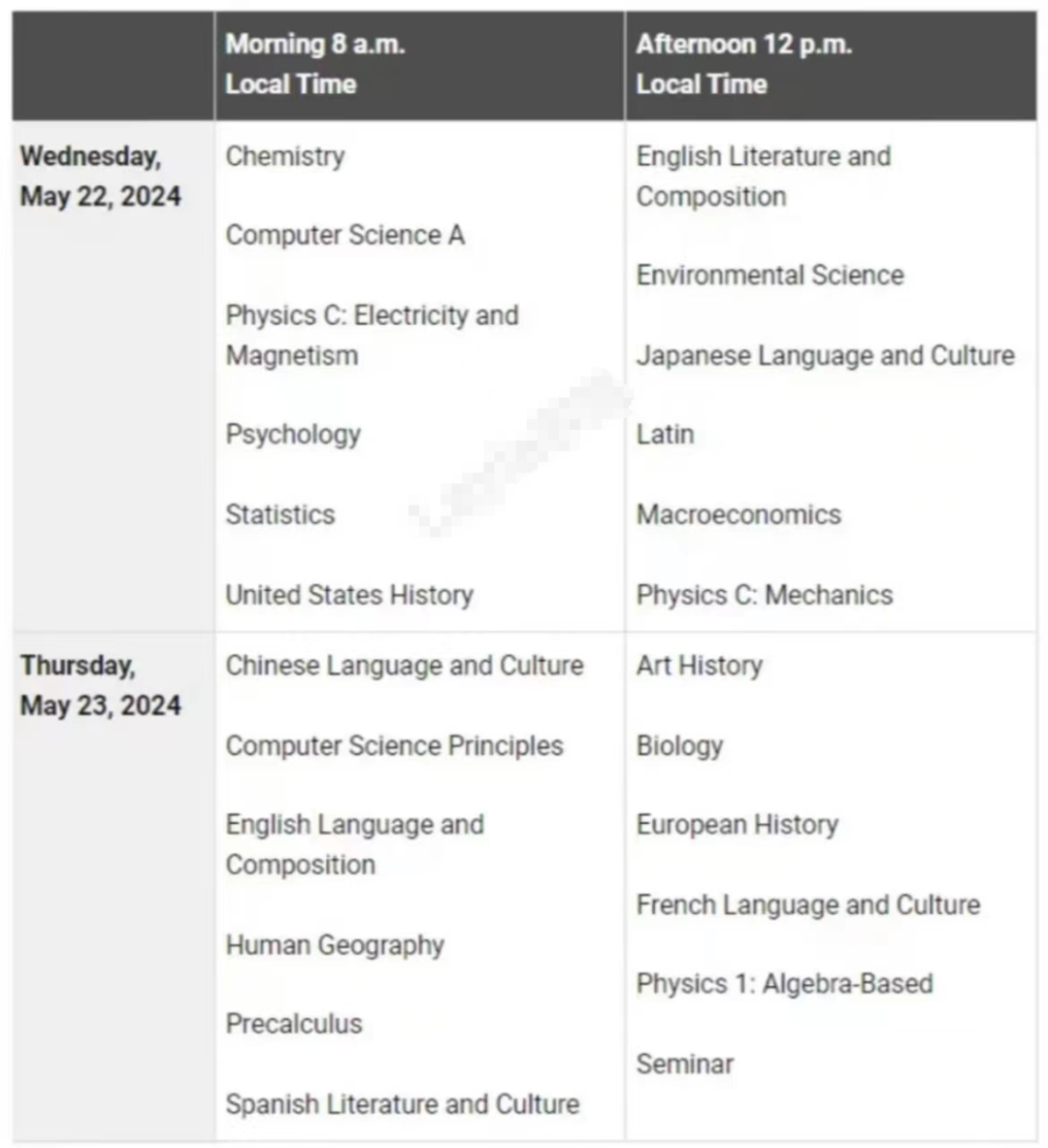Click Statistics in Wednesday morning list
The image size is (1048, 1148).
(x=279, y=514)
